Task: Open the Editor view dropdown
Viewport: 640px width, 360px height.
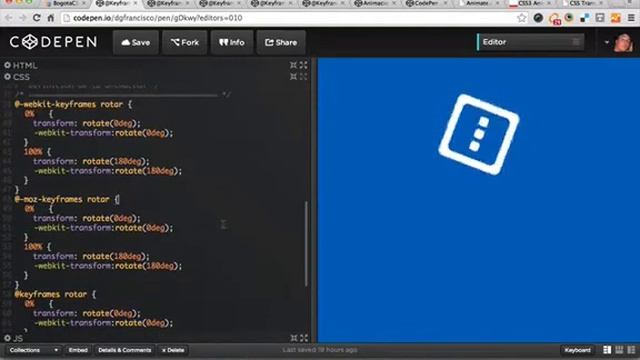Action: (x=530, y=42)
